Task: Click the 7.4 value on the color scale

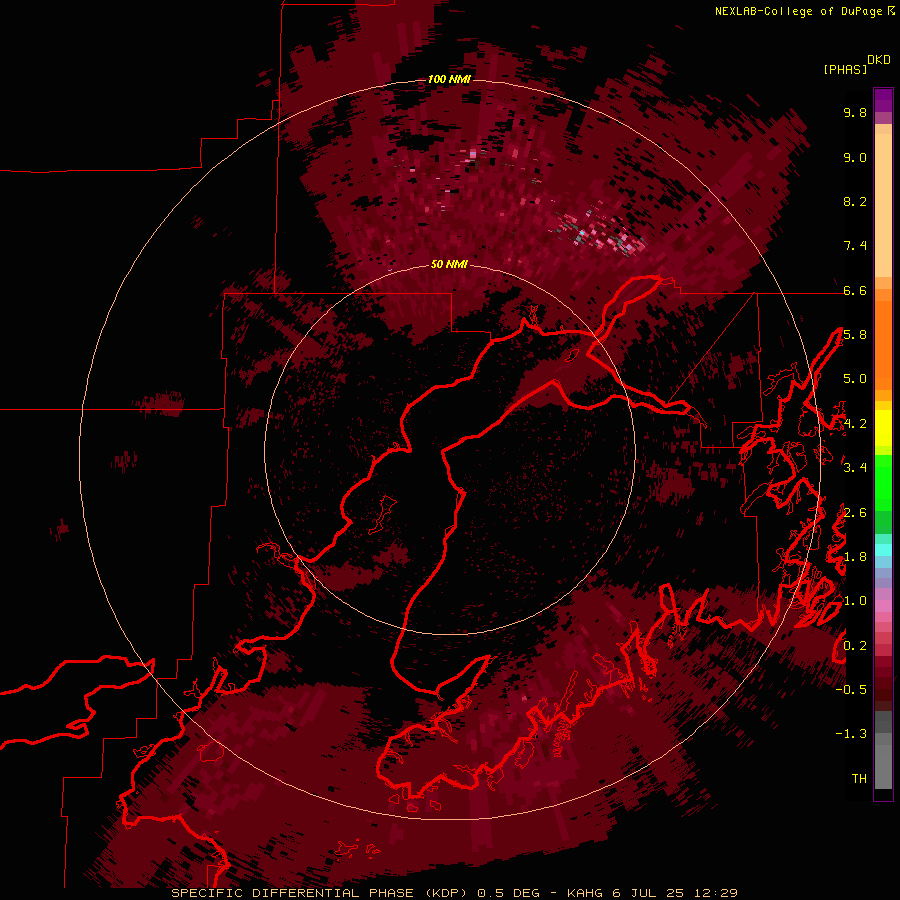Action: [x=855, y=246]
